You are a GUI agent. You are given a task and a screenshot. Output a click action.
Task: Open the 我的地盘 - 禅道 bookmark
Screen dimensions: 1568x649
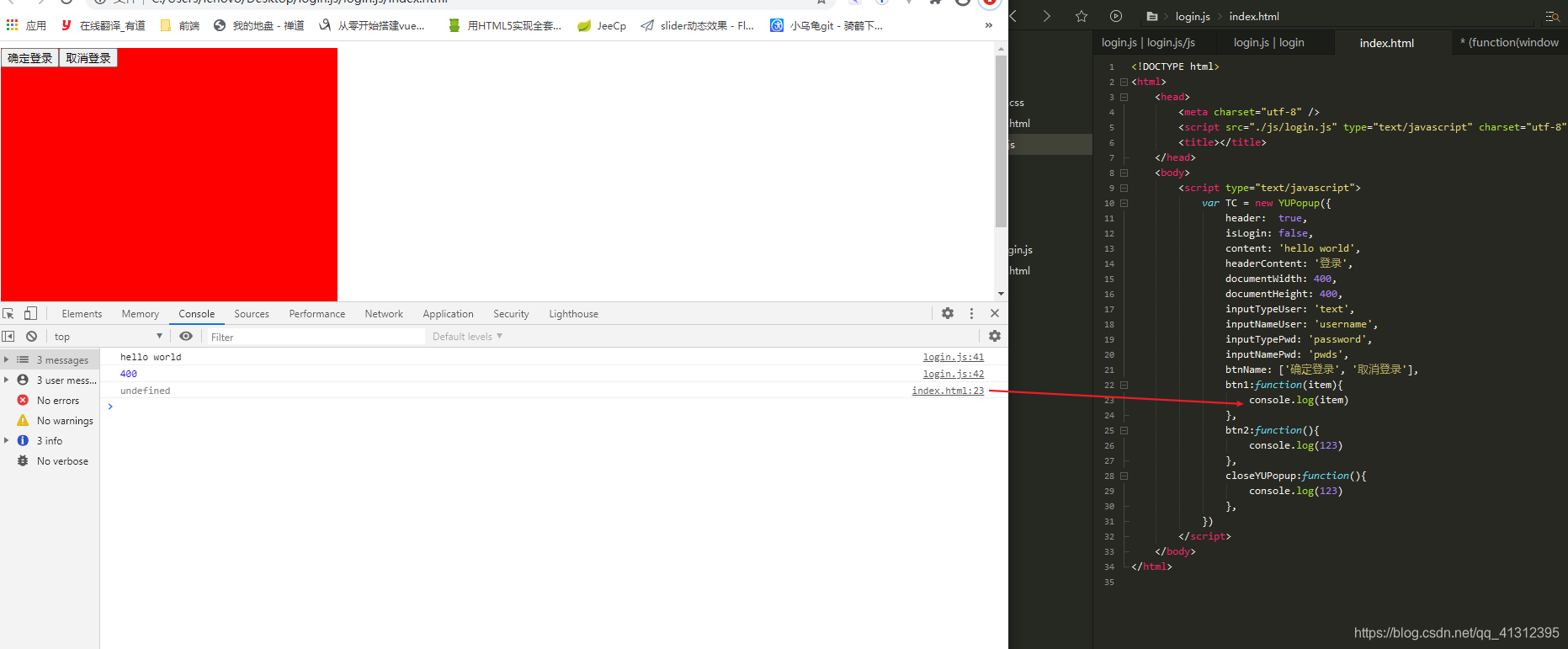pos(259,25)
